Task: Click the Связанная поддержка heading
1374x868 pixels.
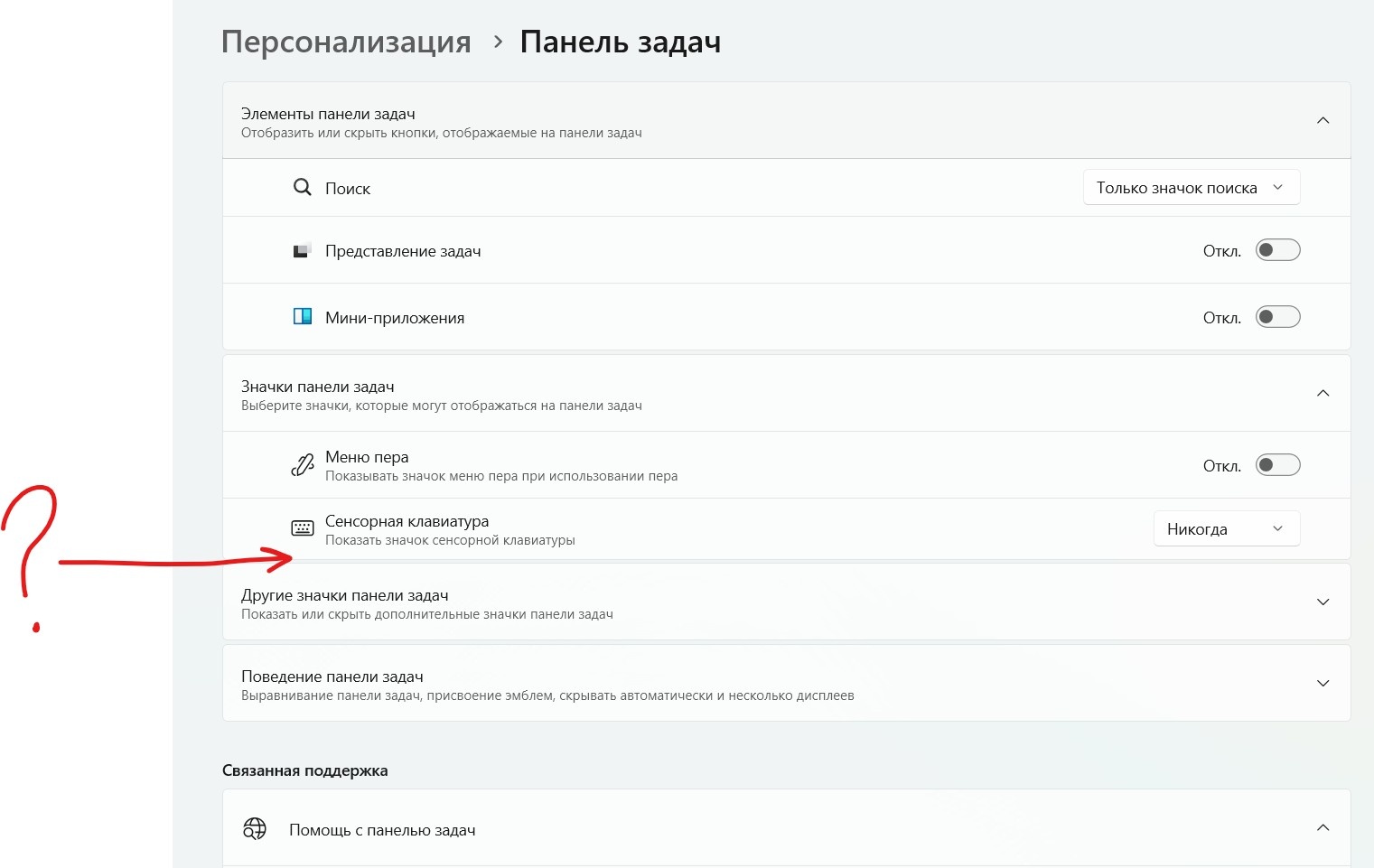Action: click(x=305, y=770)
